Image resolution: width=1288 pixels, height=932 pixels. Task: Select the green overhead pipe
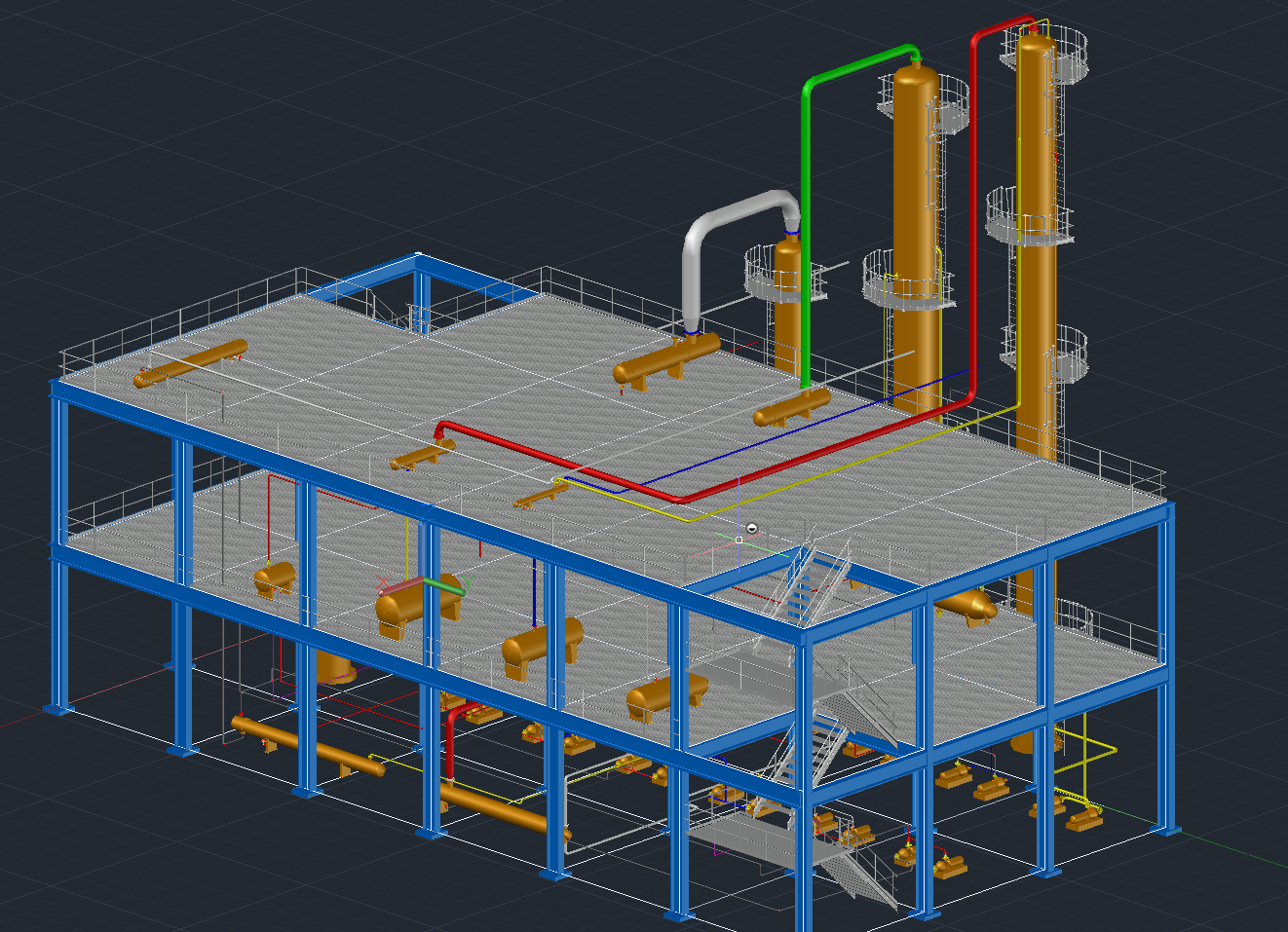tap(807, 234)
